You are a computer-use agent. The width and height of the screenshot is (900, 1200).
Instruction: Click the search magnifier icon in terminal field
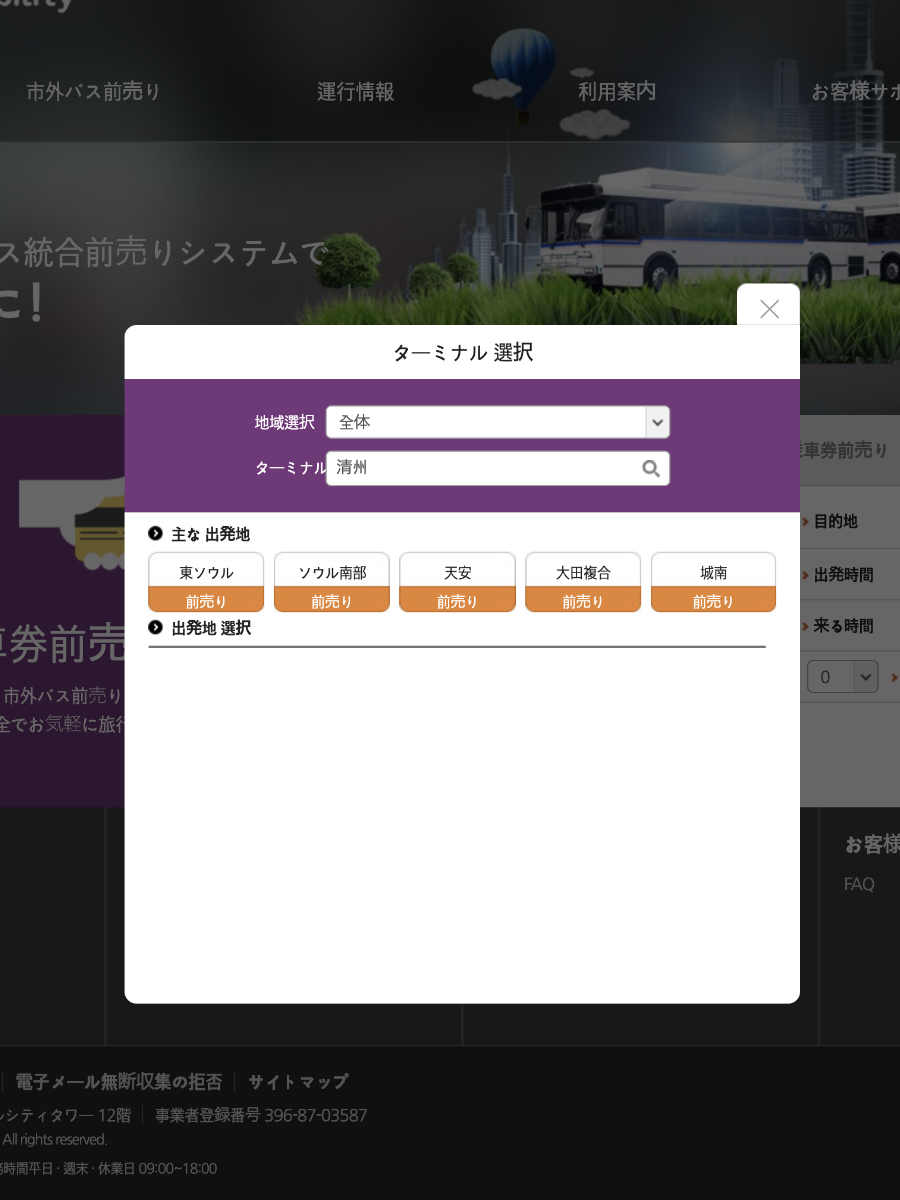point(651,469)
